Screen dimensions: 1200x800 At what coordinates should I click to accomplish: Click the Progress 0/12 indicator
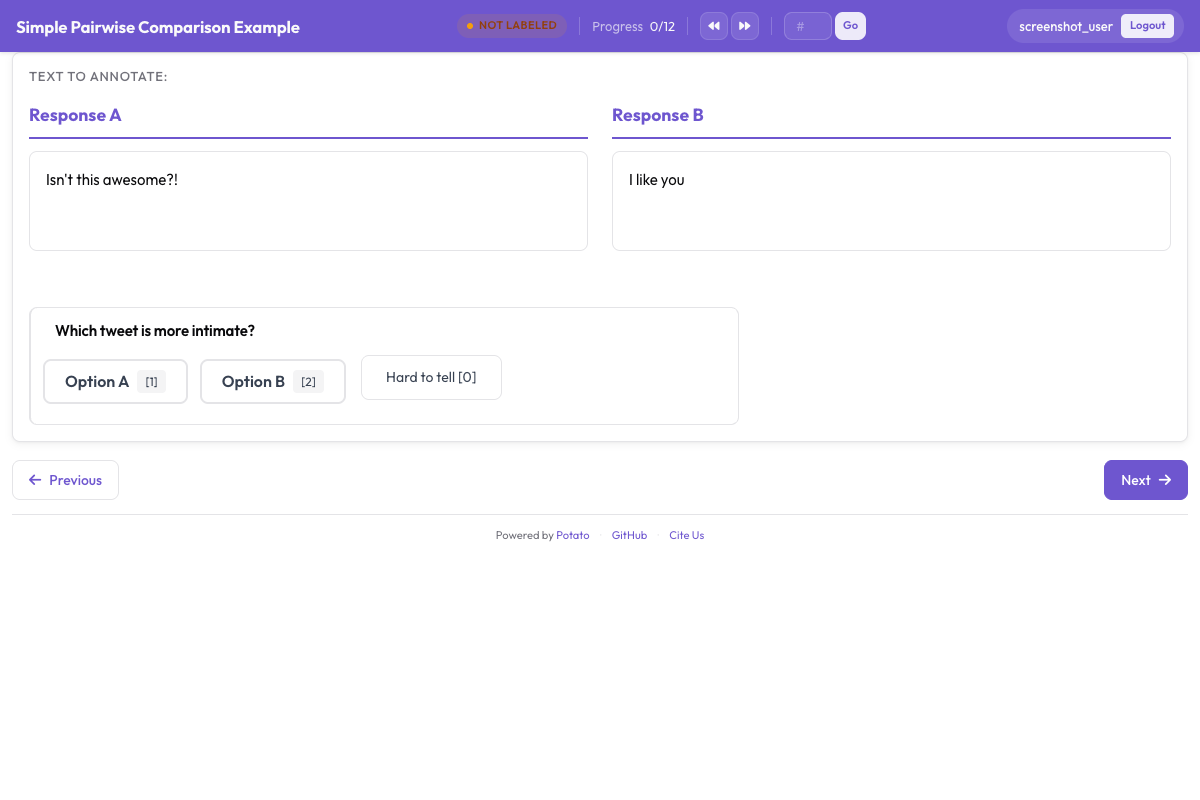(x=634, y=26)
